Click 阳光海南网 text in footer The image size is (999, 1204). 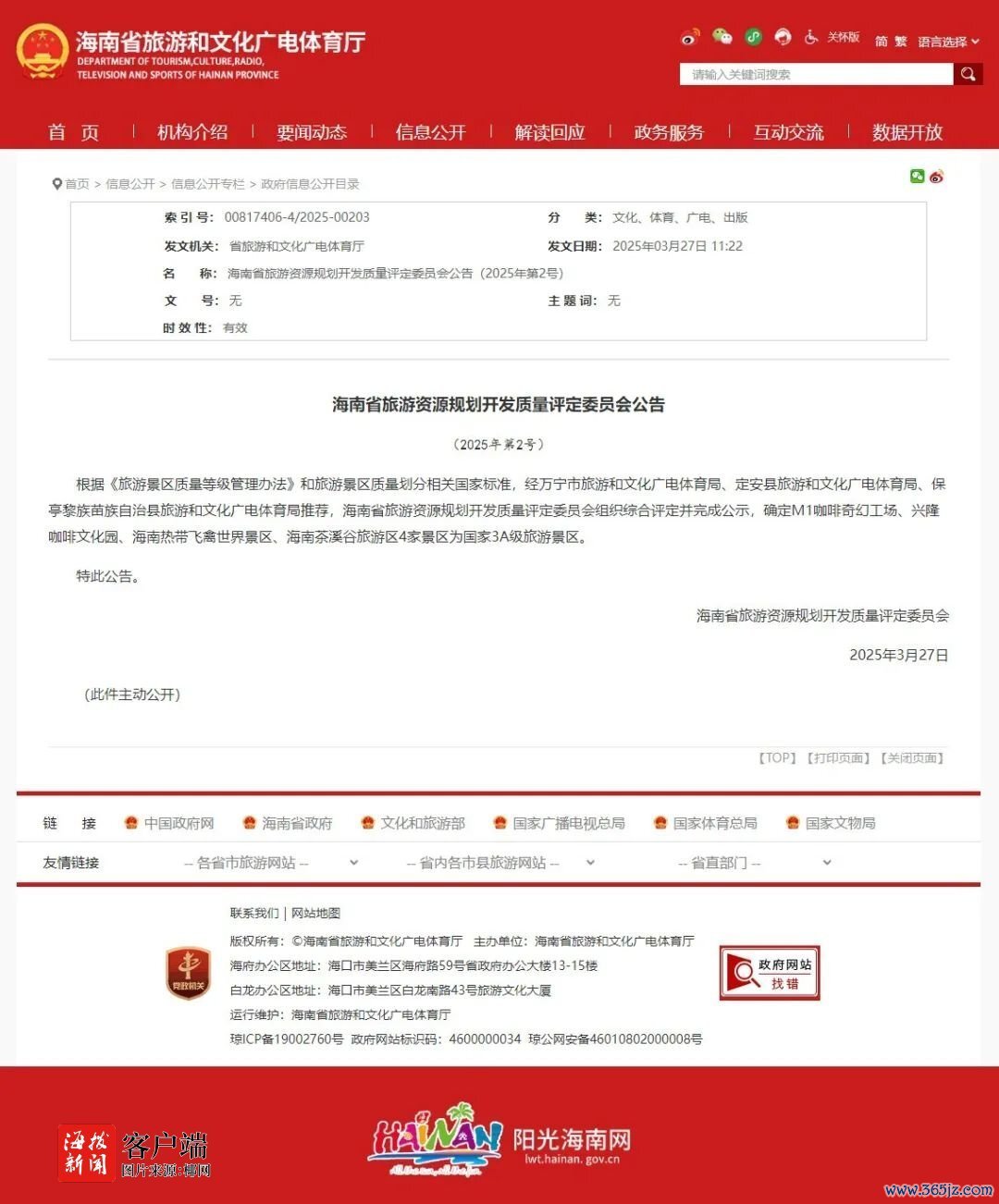click(x=572, y=1139)
